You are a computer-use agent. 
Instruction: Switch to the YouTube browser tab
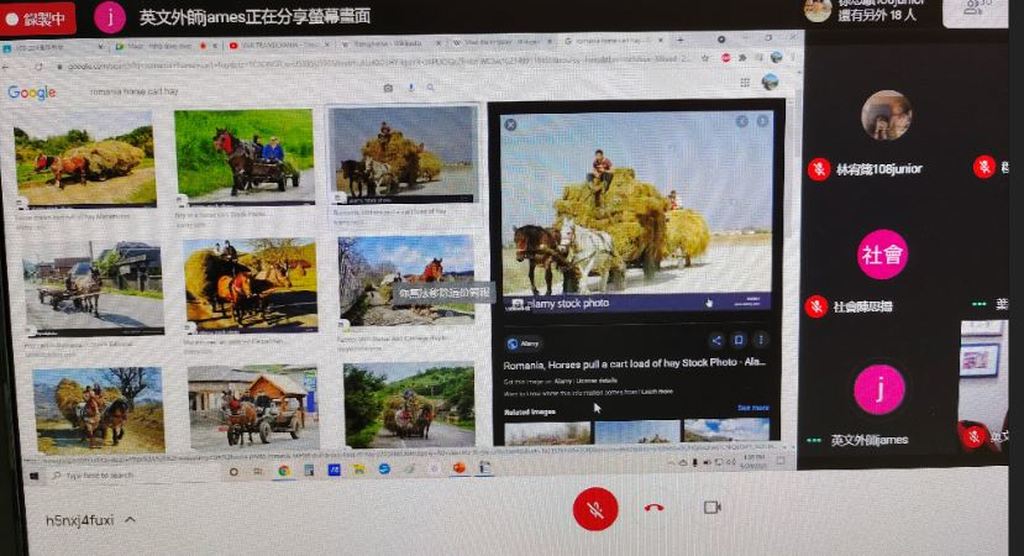280,45
